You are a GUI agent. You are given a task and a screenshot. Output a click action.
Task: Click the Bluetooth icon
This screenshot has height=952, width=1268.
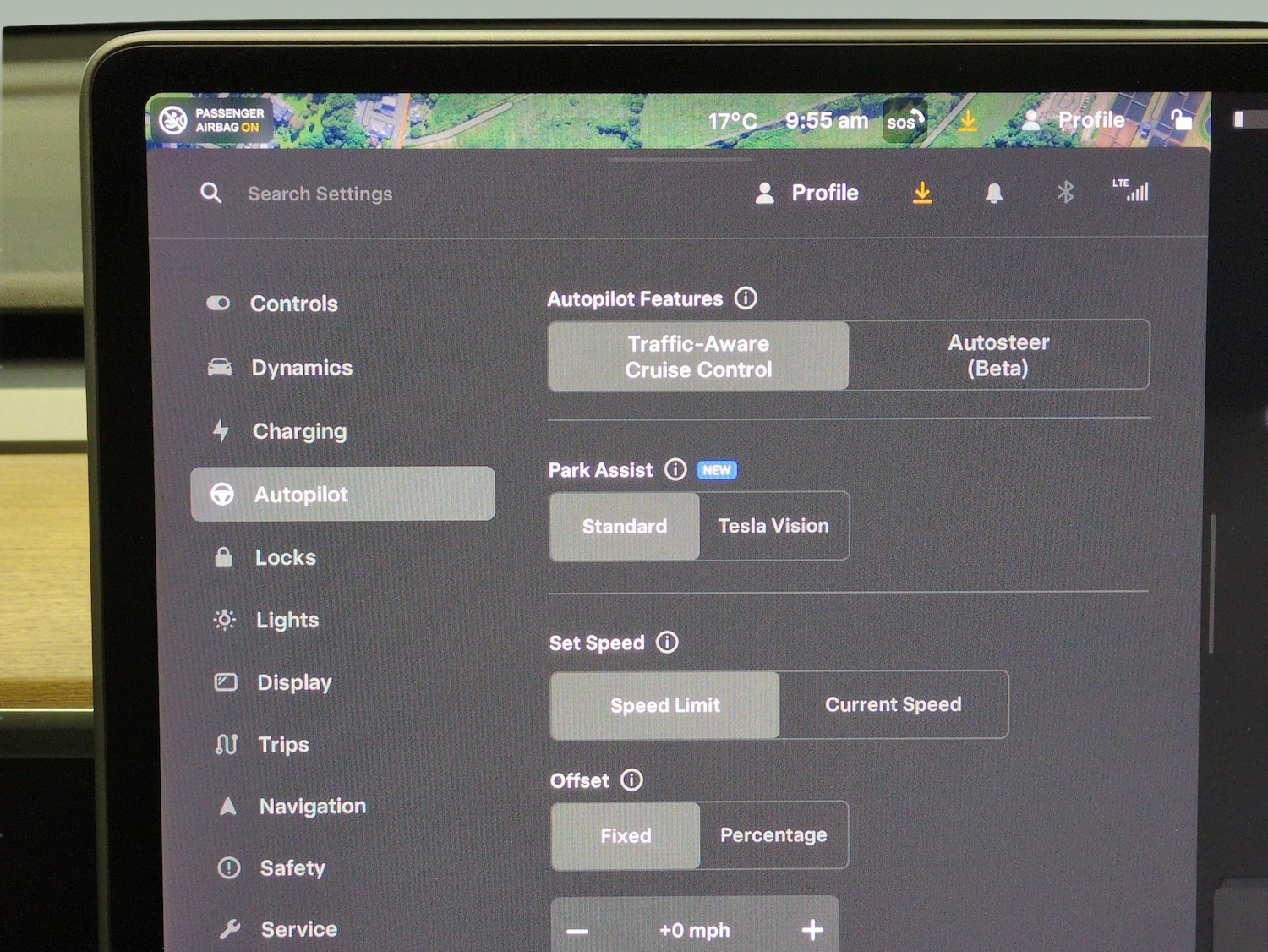point(1065,192)
